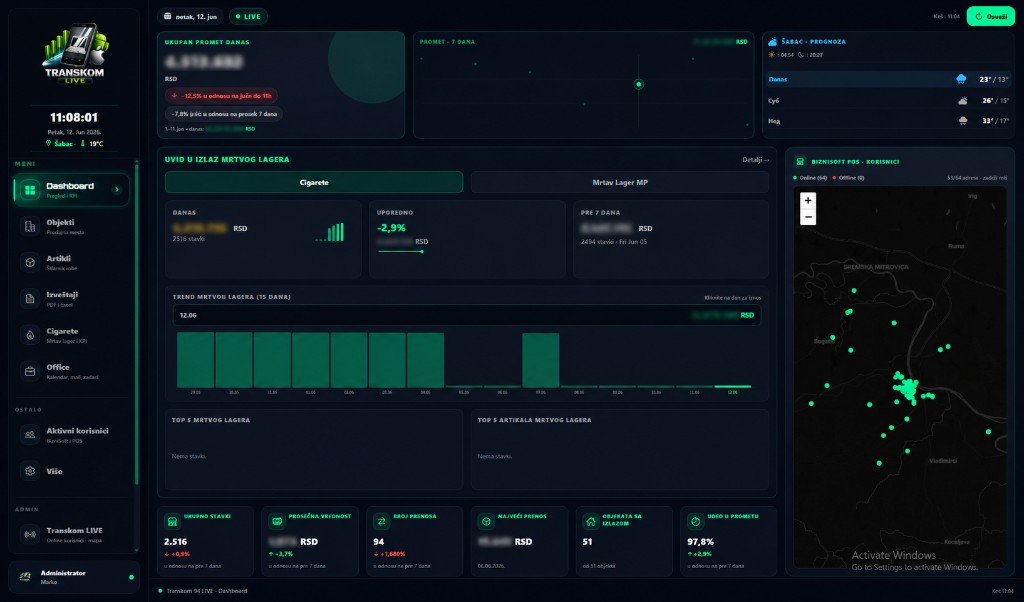Image resolution: width=1024 pixels, height=602 pixels.
Task: Click the Transkom LIVE broadcast icon
Action: 30,534
